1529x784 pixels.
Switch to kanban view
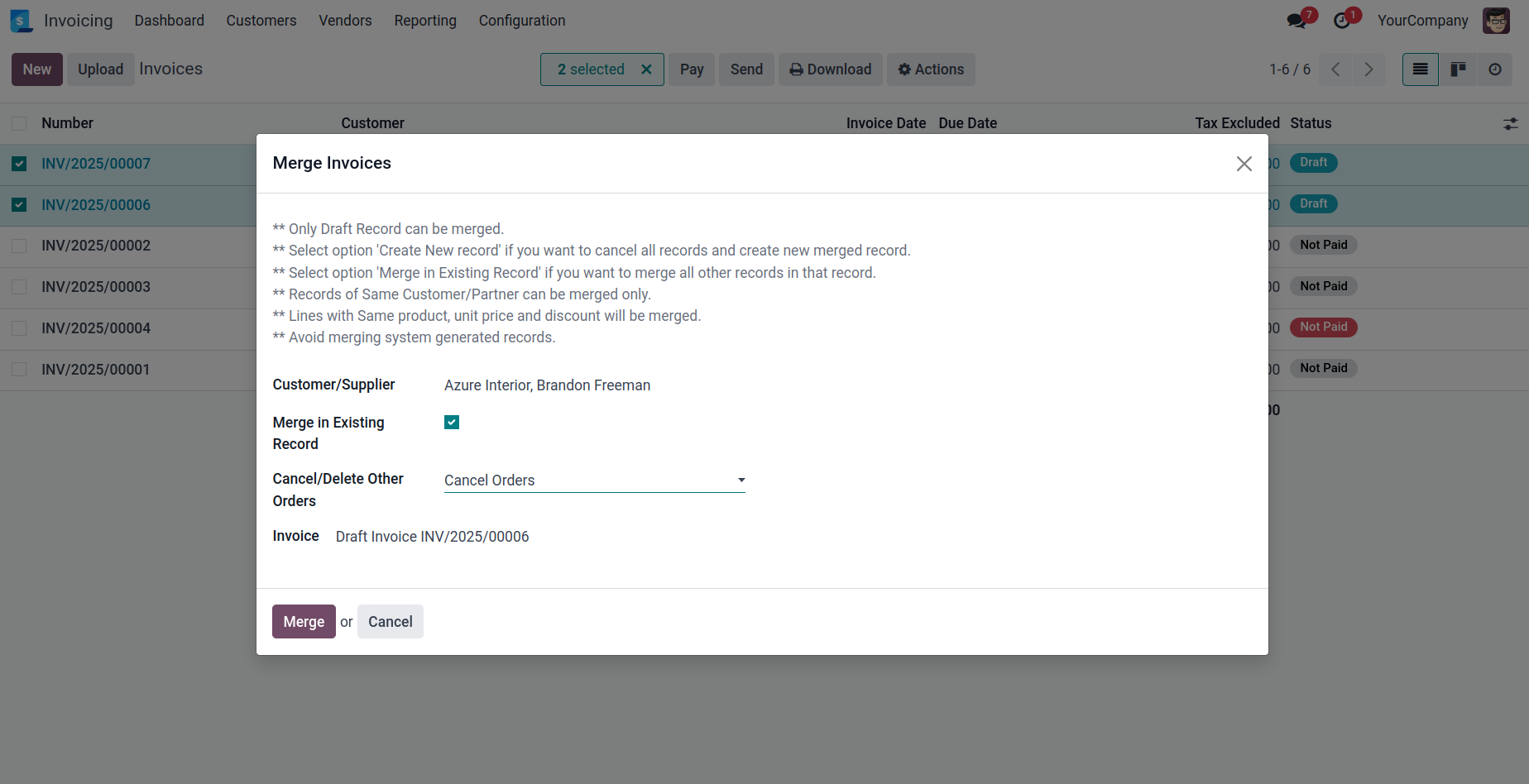pyautogui.click(x=1458, y=69)
